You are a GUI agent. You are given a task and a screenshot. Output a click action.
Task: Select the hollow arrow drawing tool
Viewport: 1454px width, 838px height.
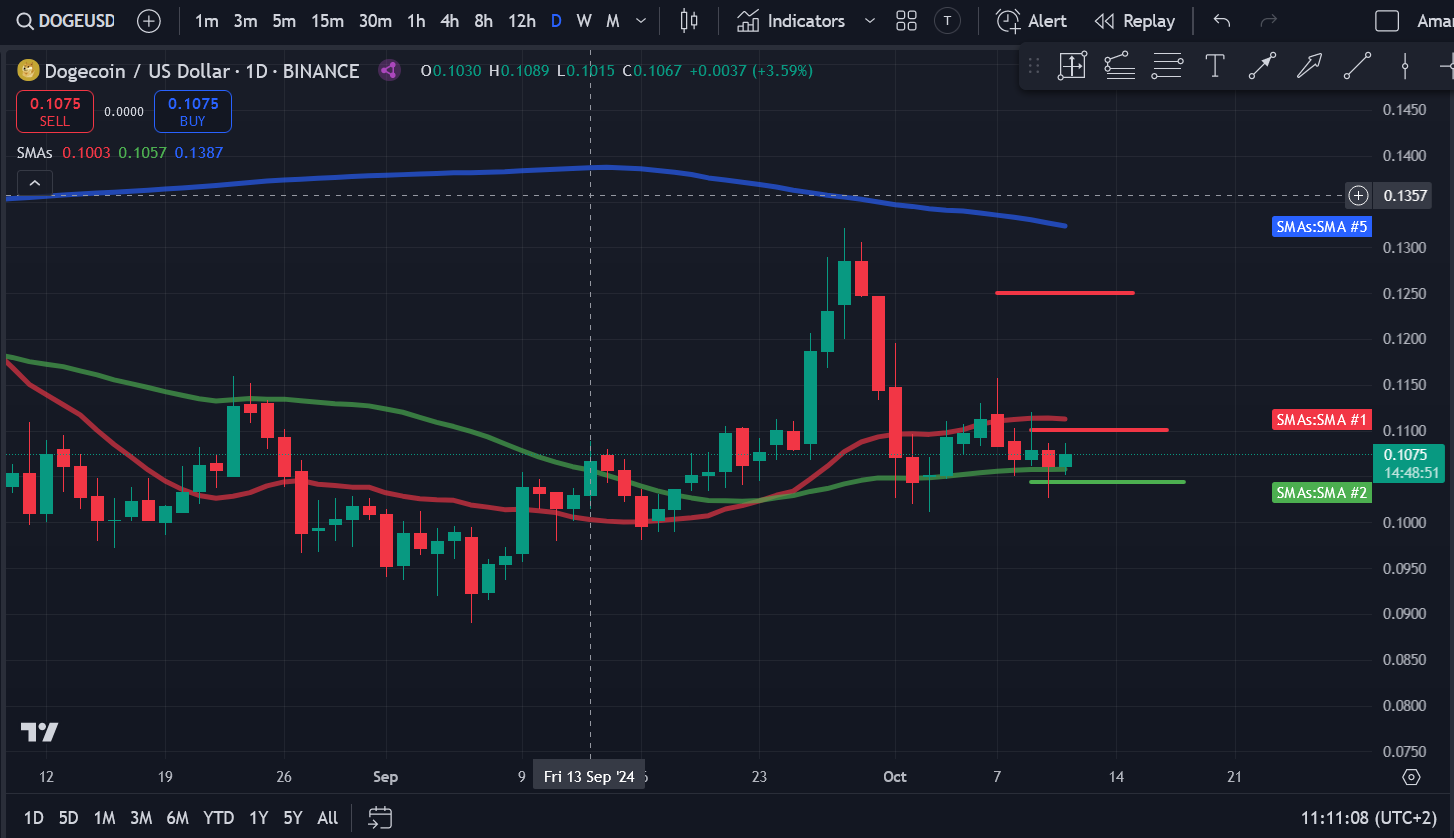tap(1309, 67)
